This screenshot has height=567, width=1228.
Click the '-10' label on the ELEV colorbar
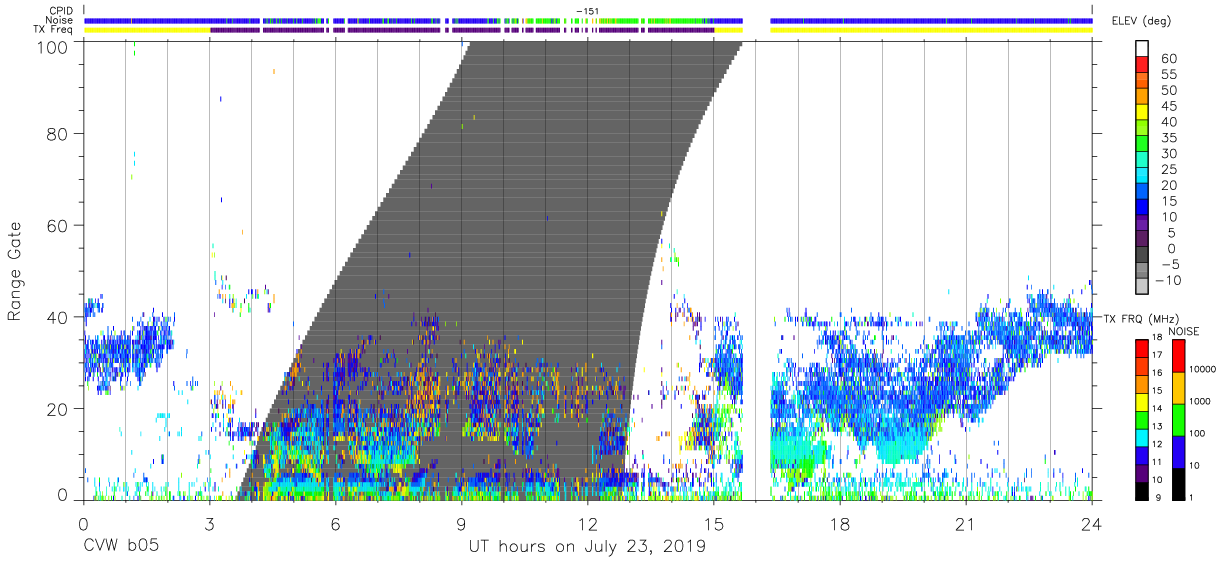pos(1166,280)
